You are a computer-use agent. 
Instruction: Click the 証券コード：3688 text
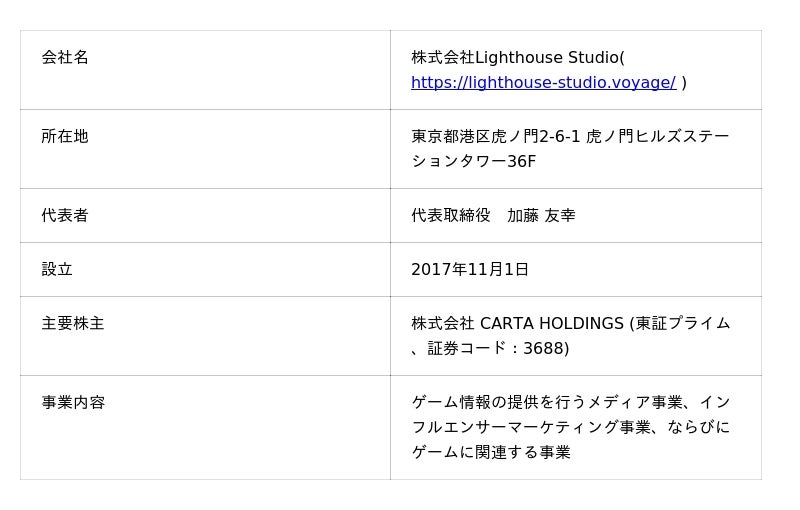[x=495, y=349]
